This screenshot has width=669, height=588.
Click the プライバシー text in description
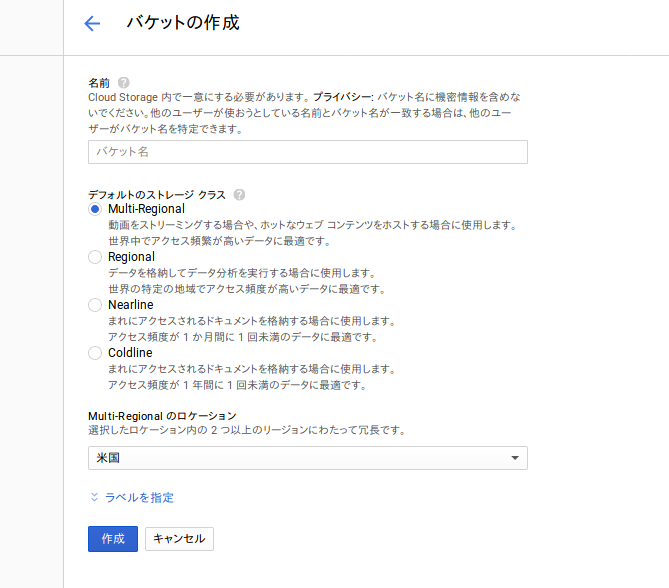click(x=343, y=97)
